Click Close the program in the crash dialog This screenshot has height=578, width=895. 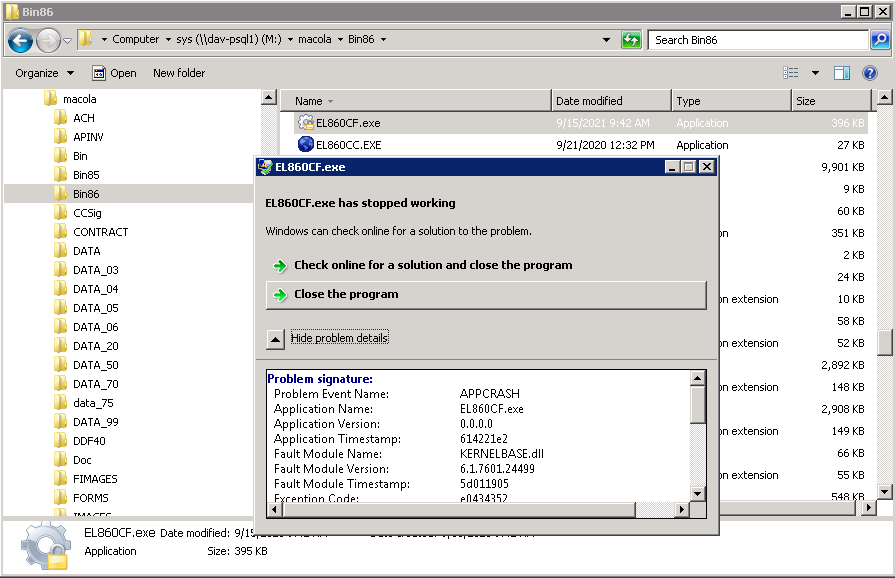486,294
